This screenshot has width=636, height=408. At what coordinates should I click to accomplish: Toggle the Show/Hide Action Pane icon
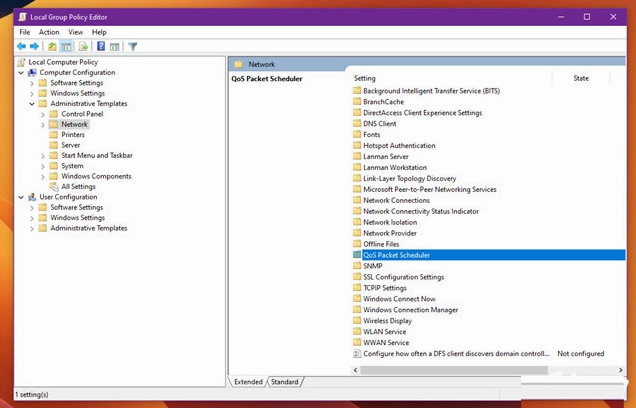[115, 47]
